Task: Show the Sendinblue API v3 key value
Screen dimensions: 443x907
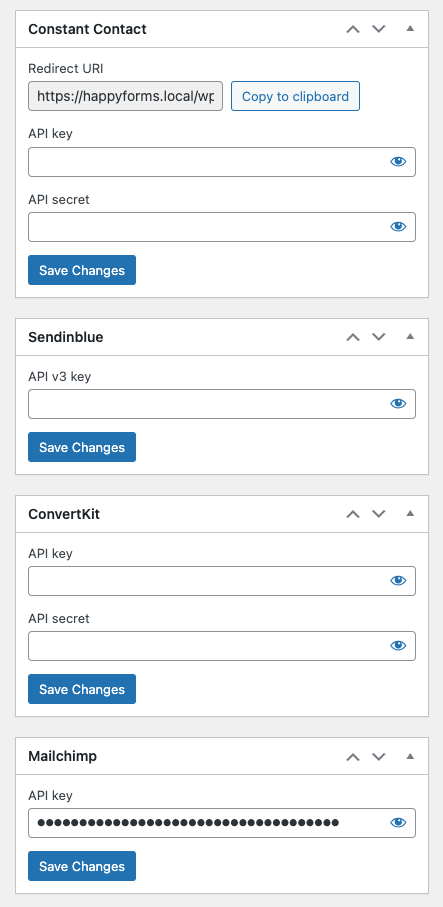Action: 398,404
